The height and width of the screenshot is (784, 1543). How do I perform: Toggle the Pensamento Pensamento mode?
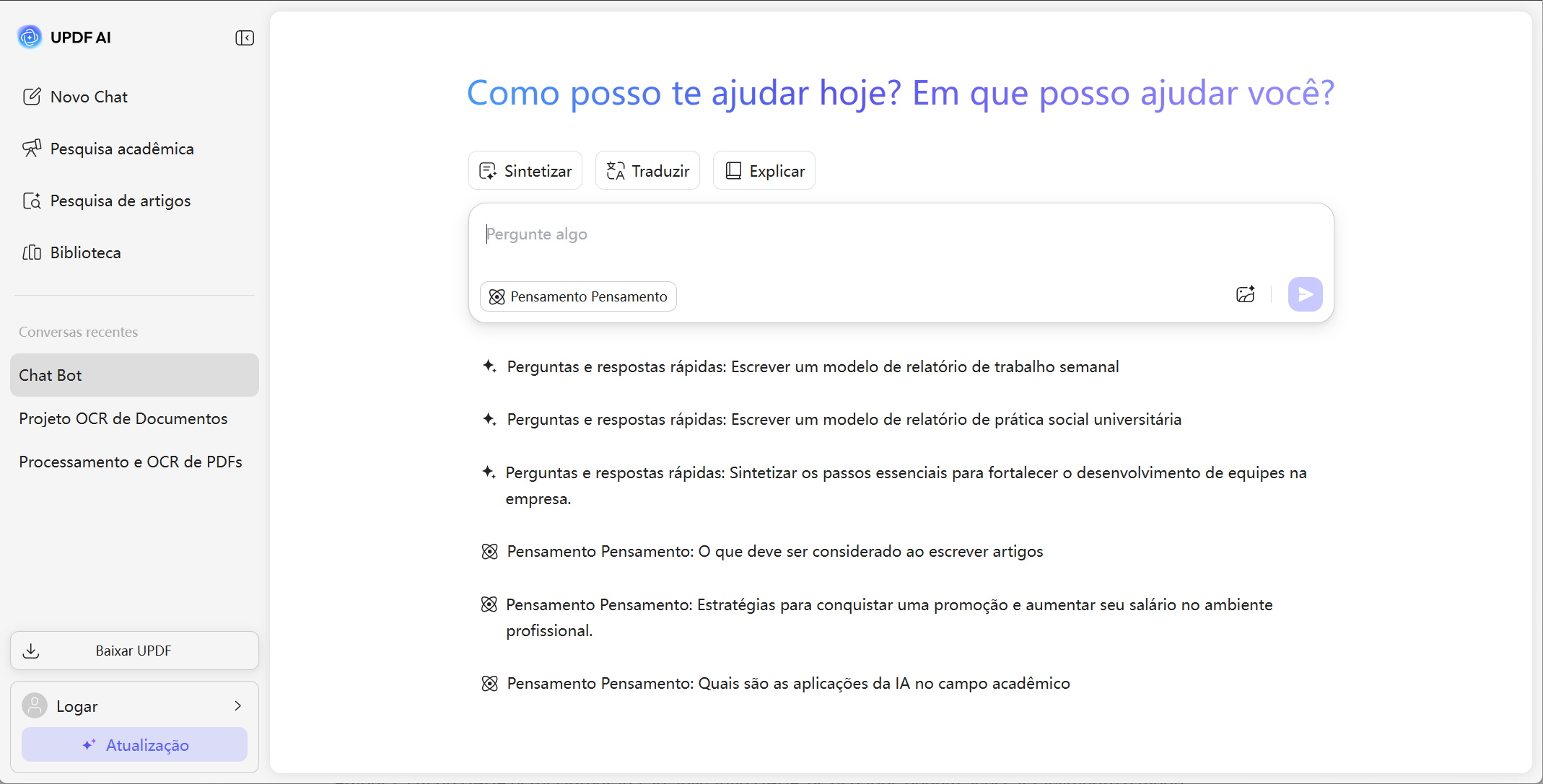[578, 296]
